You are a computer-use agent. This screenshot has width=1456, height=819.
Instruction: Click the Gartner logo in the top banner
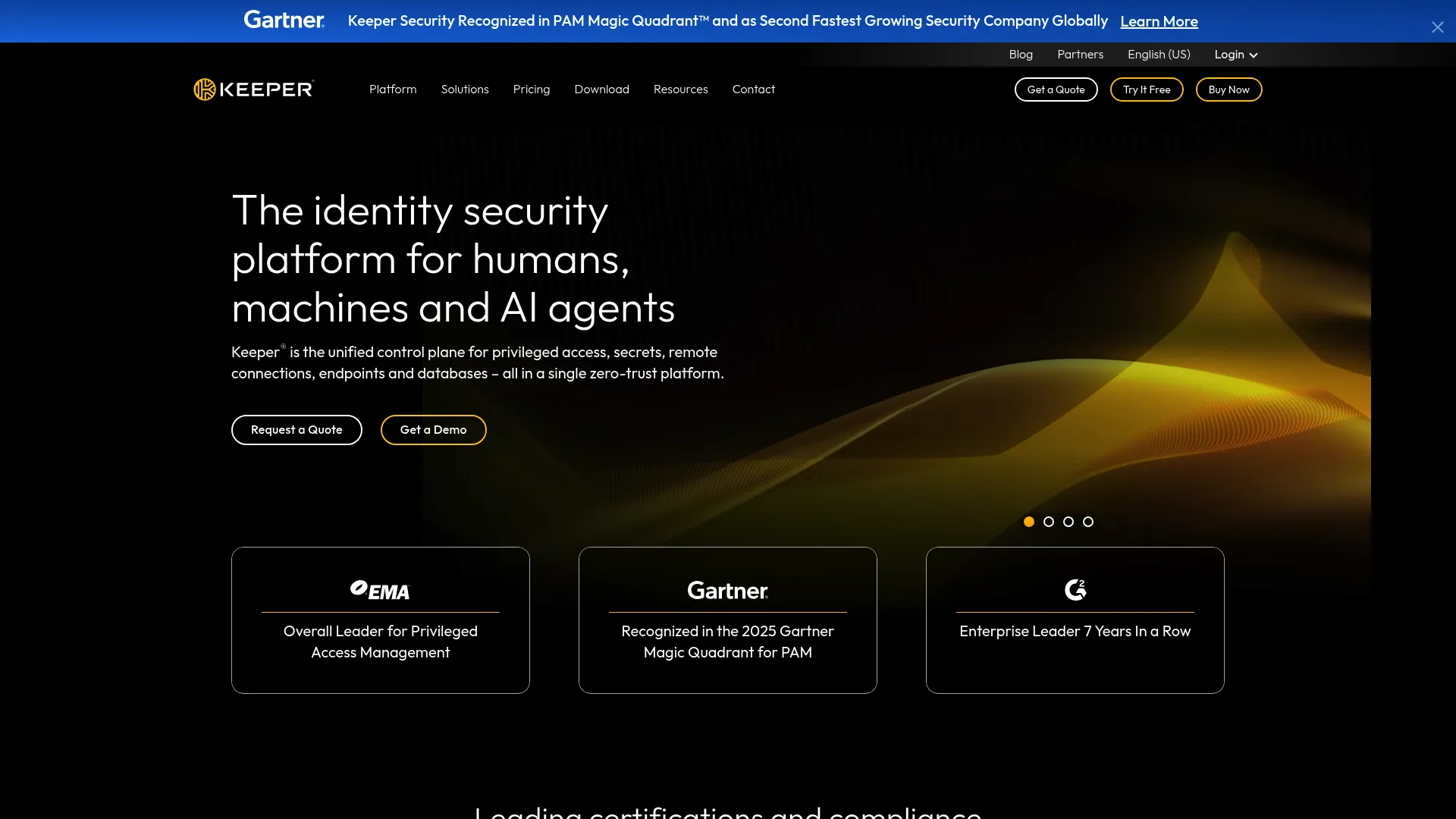(x=284, y=20)
